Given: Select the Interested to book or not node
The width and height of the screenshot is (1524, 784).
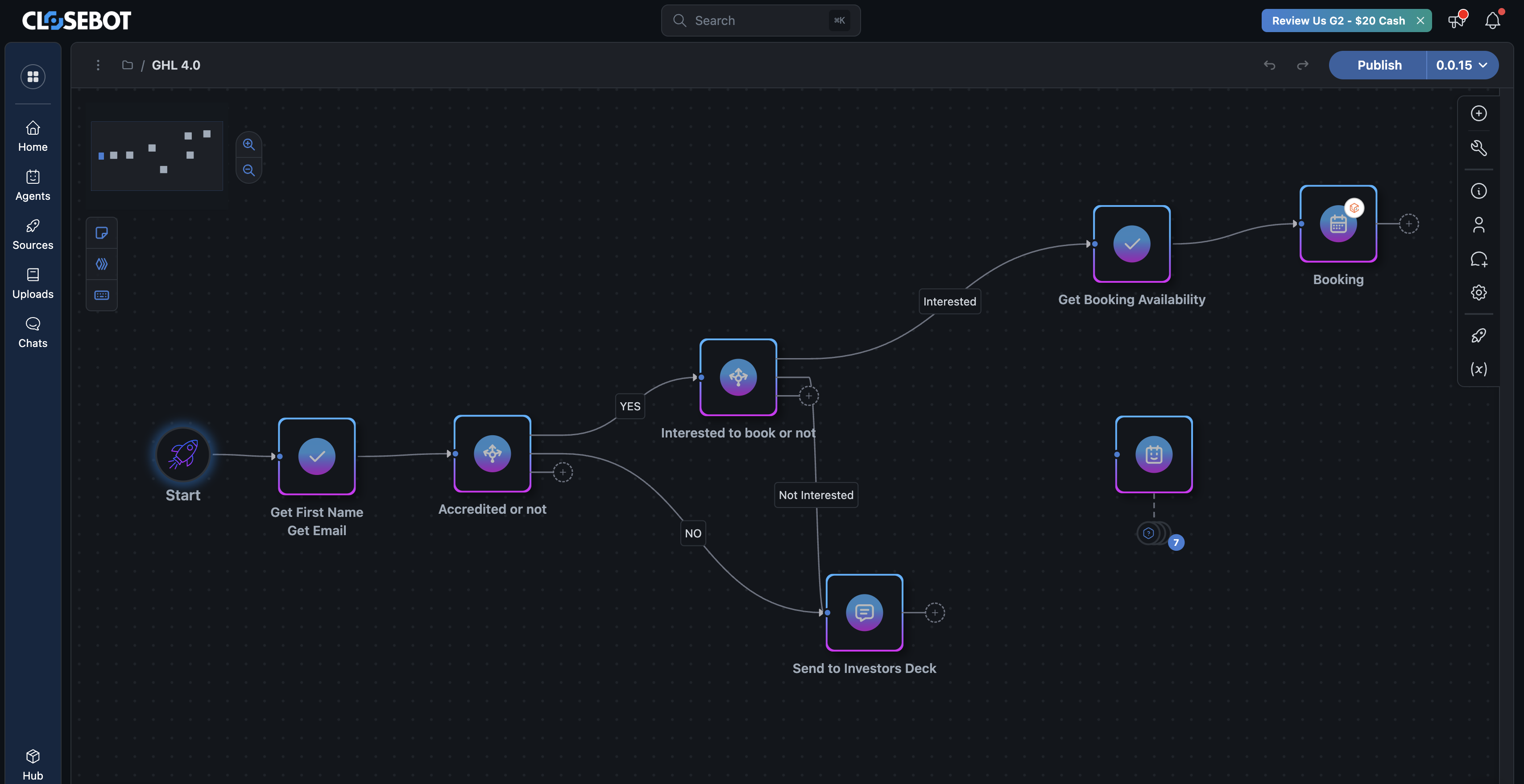Looking at the screenshot, I should tap(738, 377).
